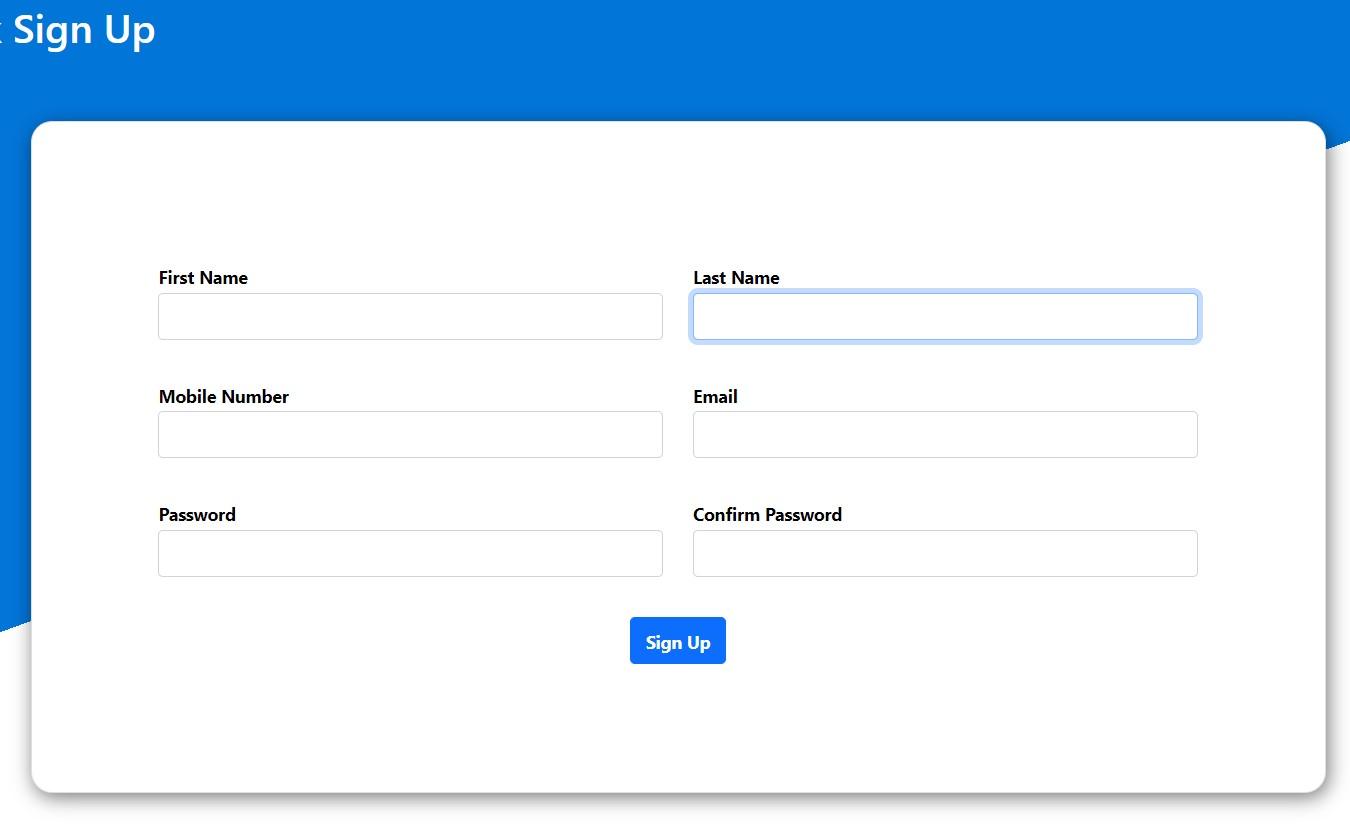Click the Email label
Viewport: 1350px width, 833px height.
715,396
